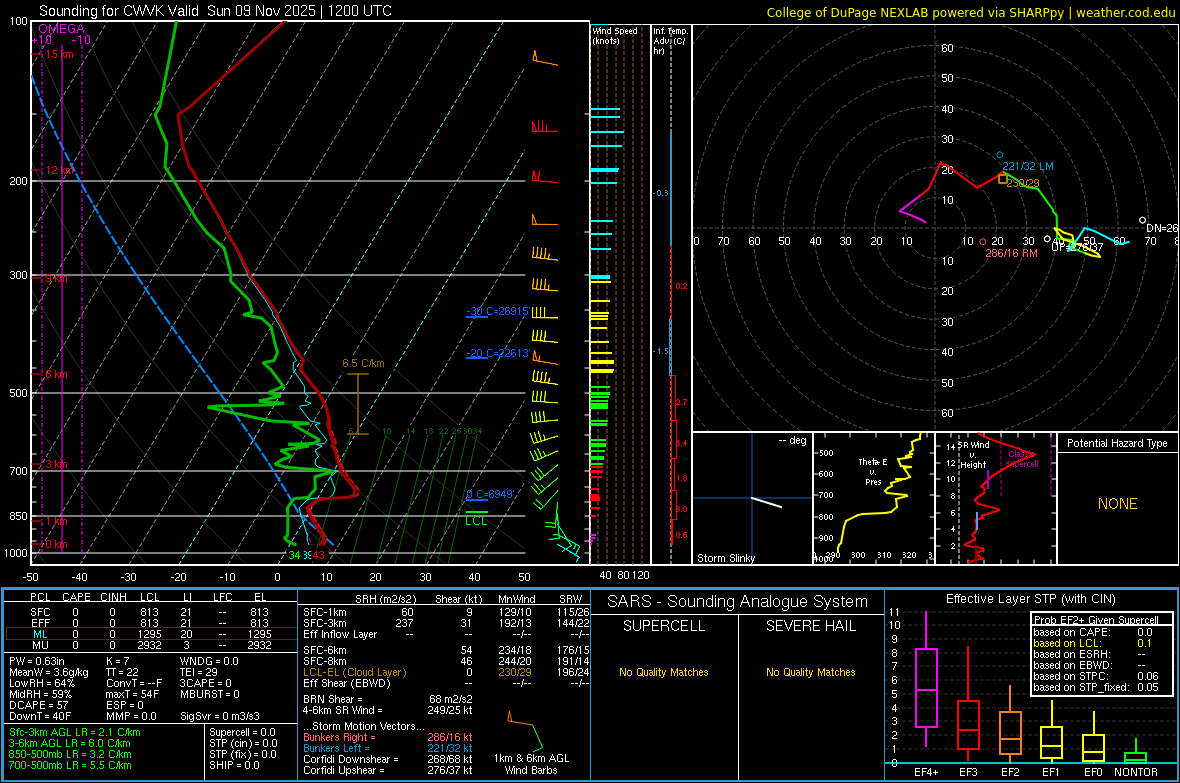Click the SFC parcel row label

point(40,612)
